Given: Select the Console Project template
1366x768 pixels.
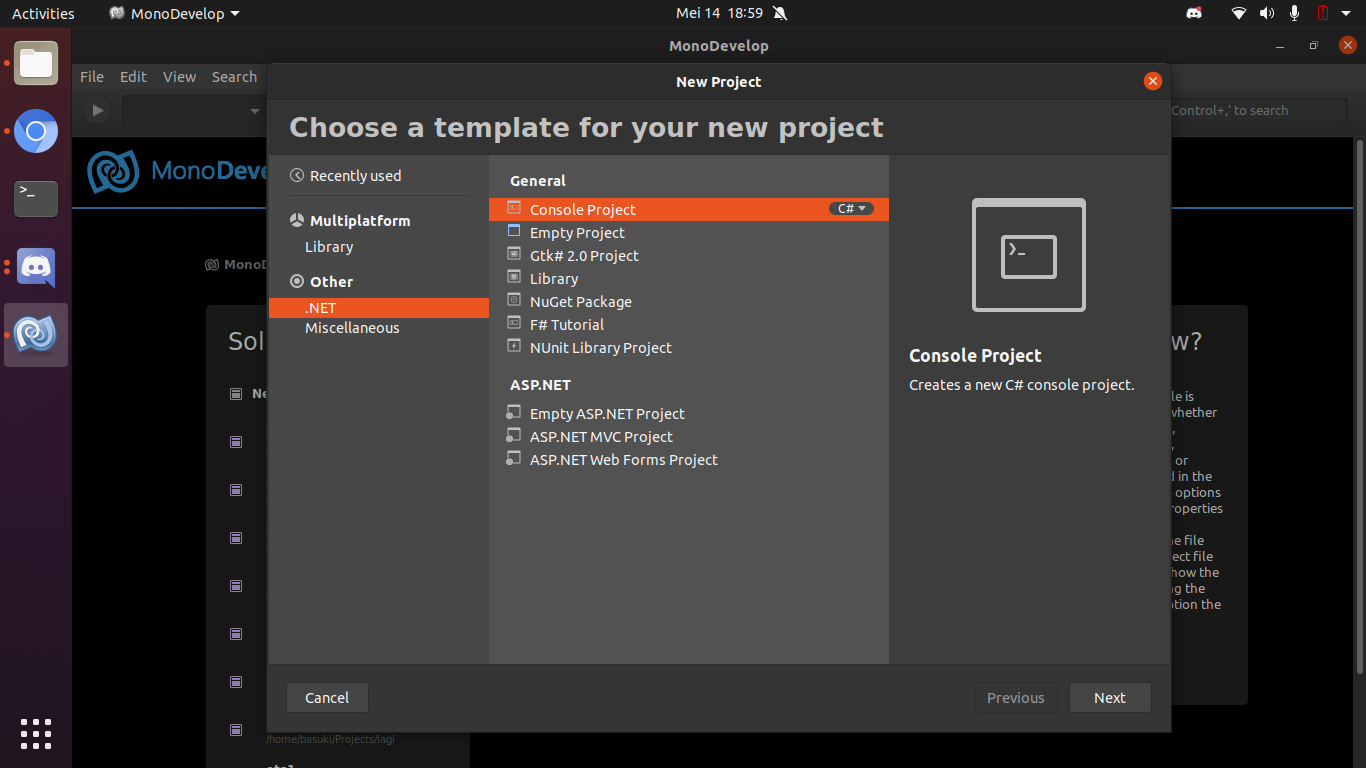Looking at the screenshot, I should click(x=688, y=209).
